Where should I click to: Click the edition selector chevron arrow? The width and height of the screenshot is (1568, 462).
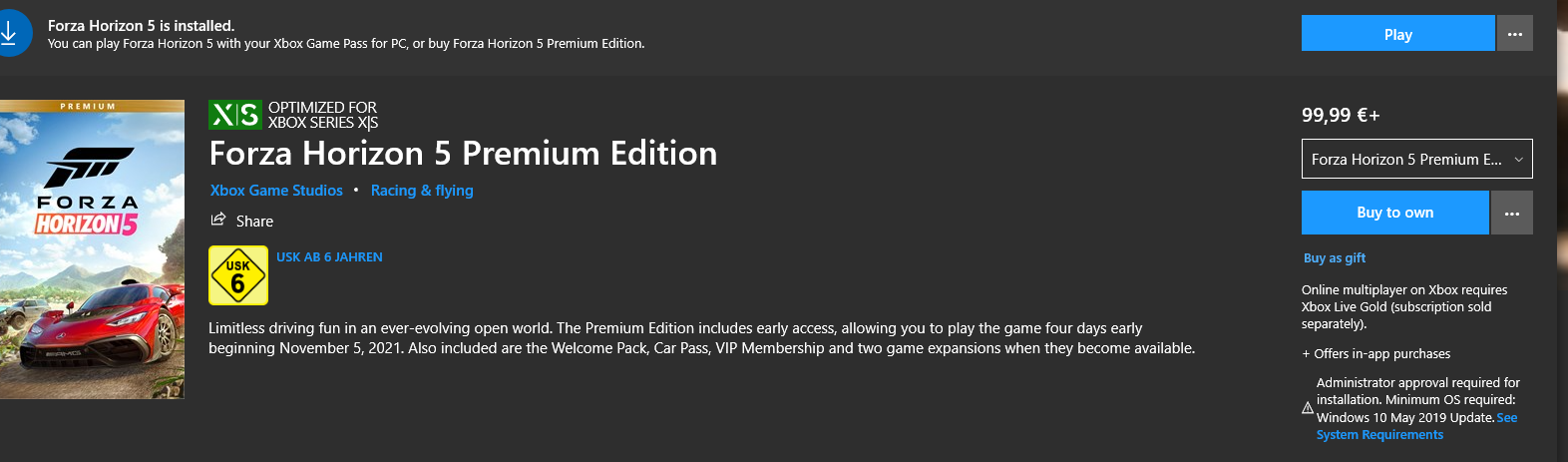1518,160
